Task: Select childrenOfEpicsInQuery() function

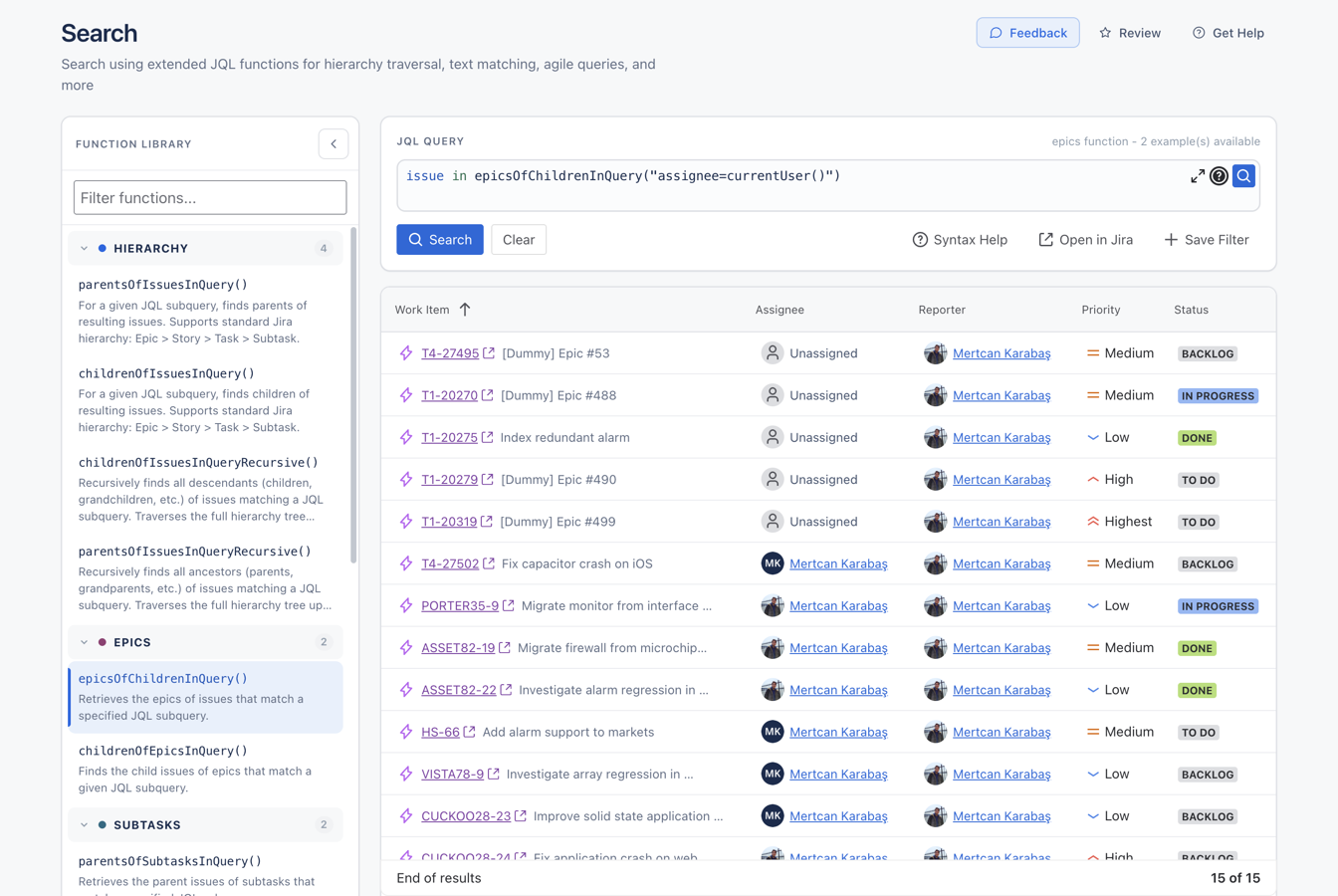Action: (206, 769)
